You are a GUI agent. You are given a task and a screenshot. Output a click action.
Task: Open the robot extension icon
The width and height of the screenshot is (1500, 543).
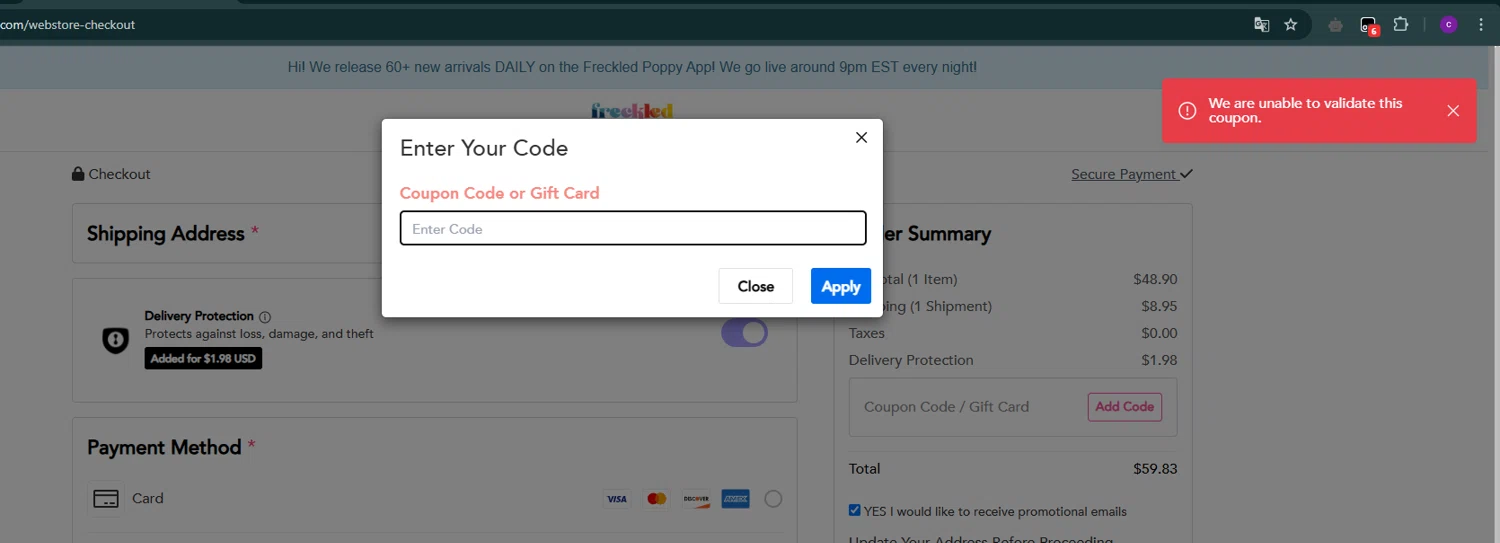coord(1335,25)
